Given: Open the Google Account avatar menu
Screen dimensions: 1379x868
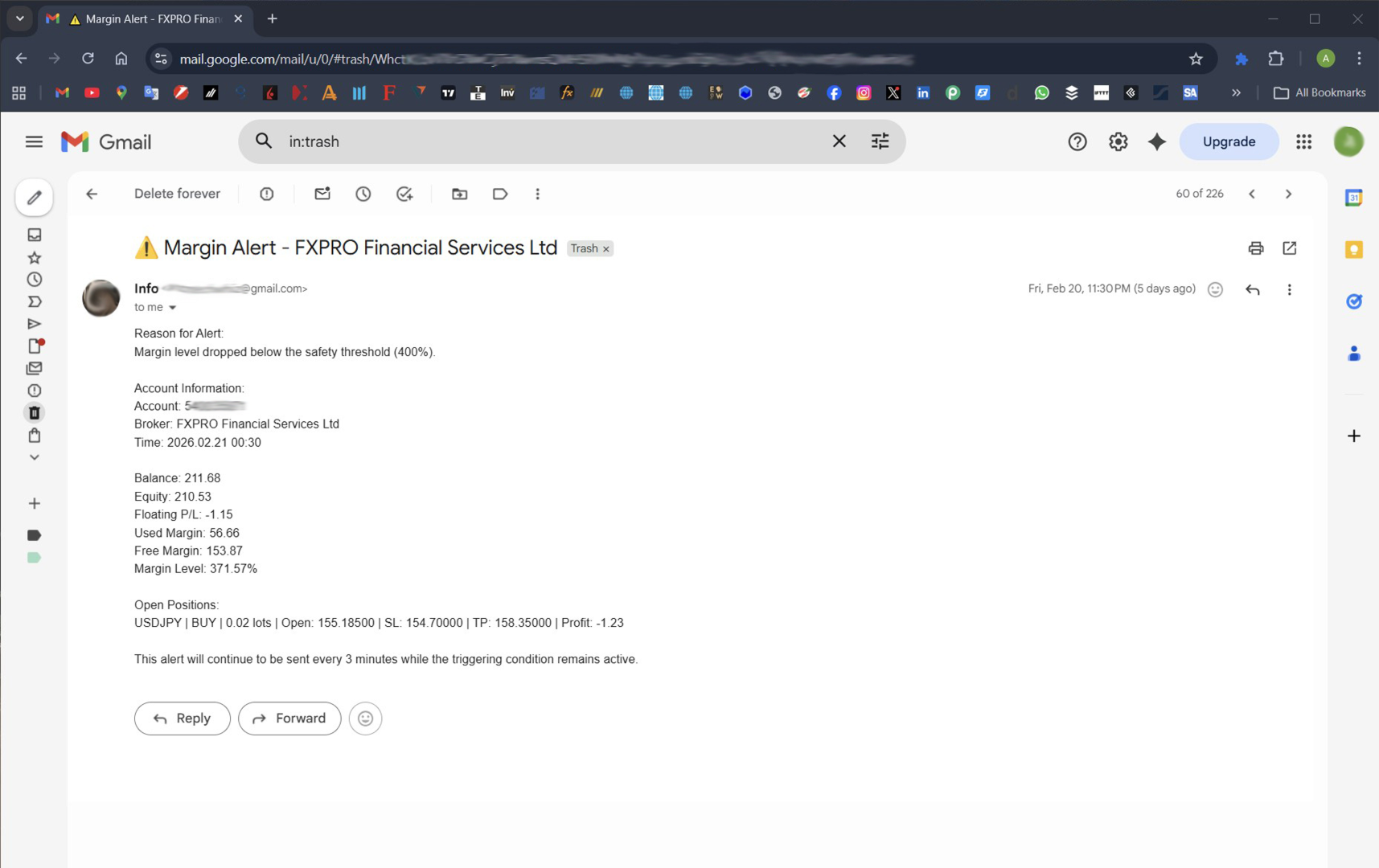Looking at the screenshot, I should click(1348, 142).
